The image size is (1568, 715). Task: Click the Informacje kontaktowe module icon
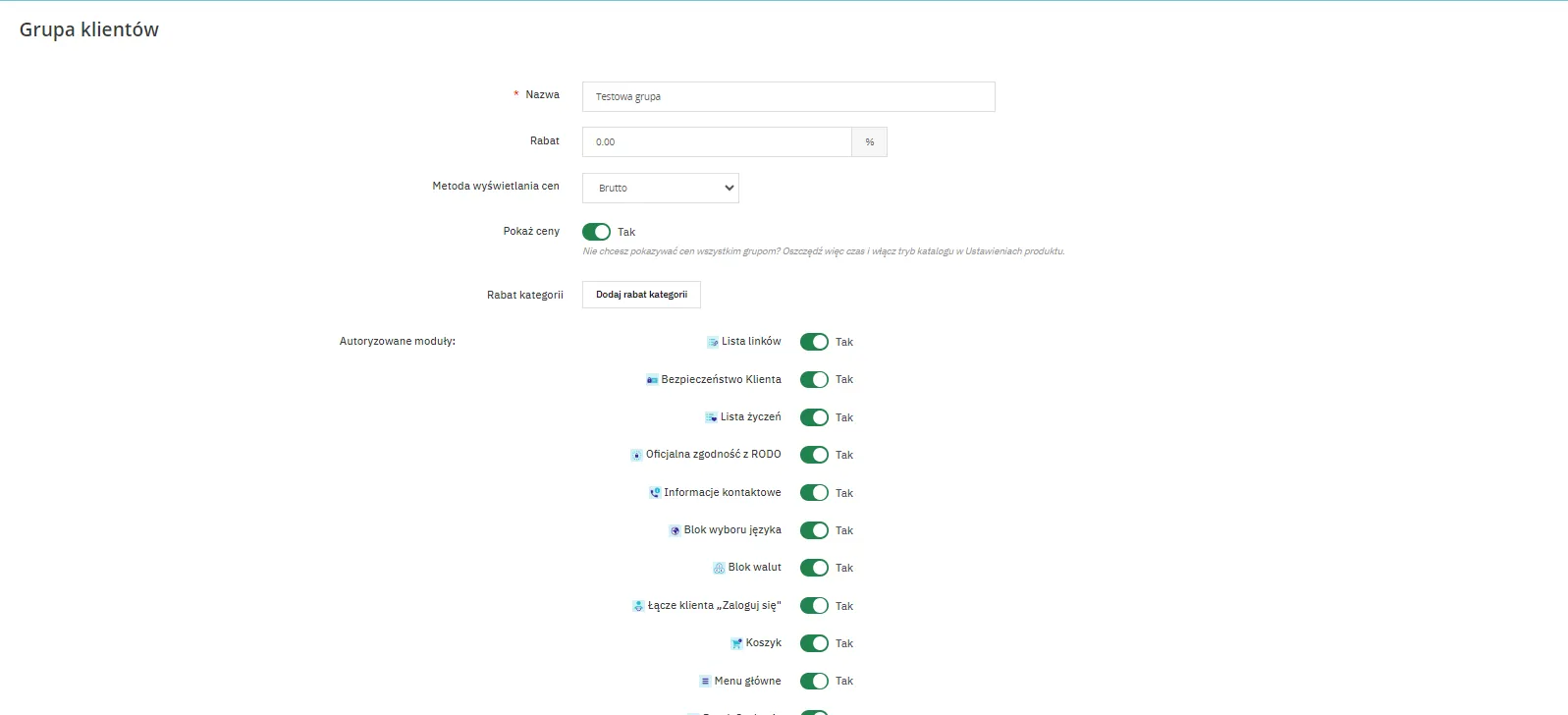click(x=655, y=493)
